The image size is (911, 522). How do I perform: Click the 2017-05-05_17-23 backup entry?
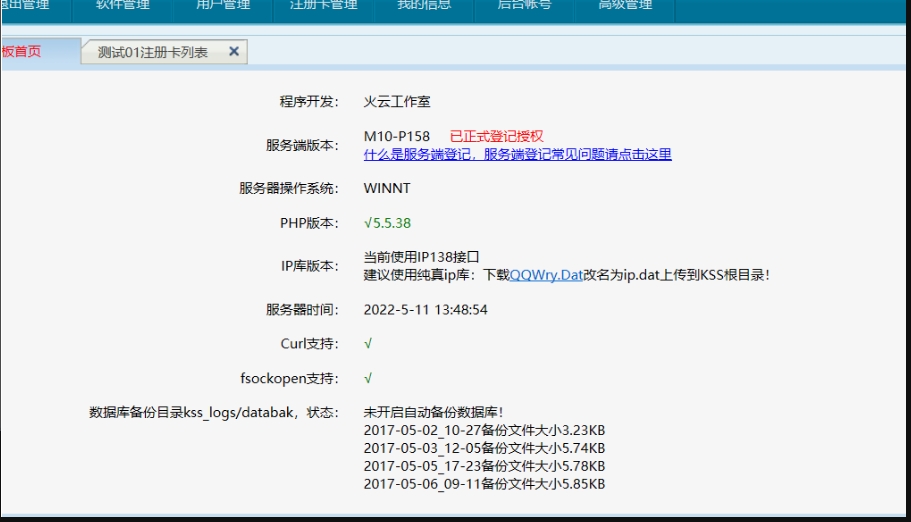click(484, 466)
